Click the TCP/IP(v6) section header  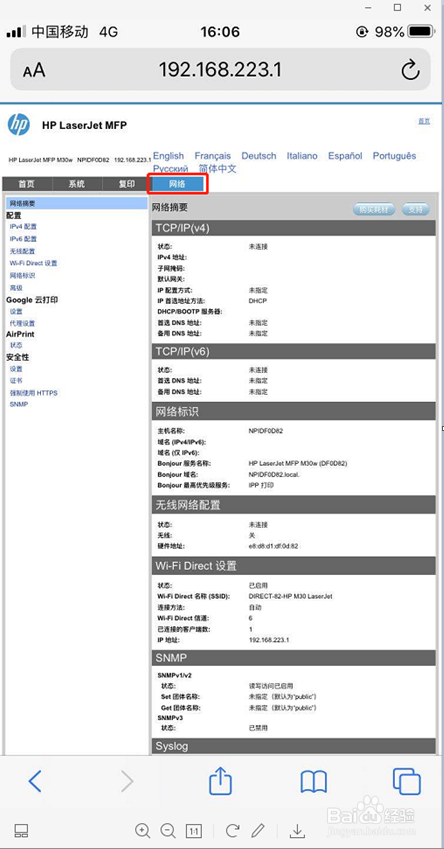coord(293,351)
